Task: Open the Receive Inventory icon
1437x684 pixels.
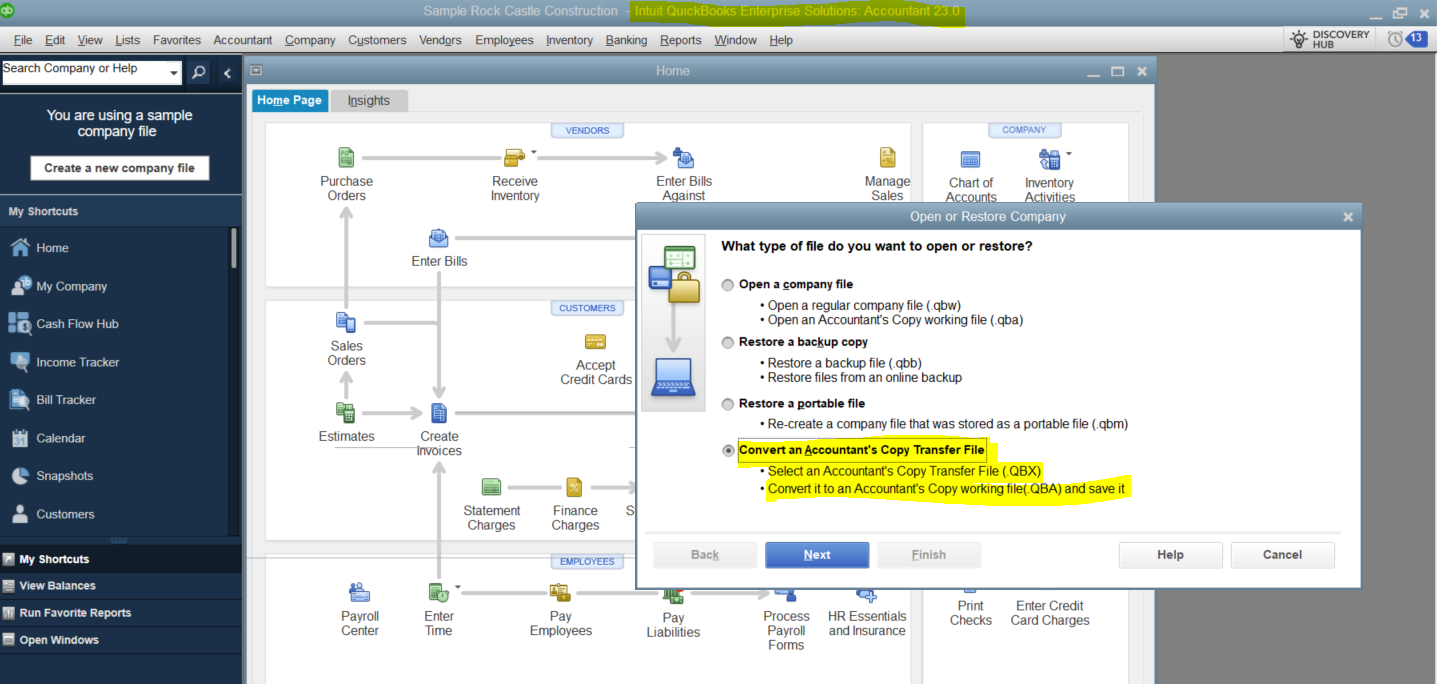Action: tap(514, 158)
